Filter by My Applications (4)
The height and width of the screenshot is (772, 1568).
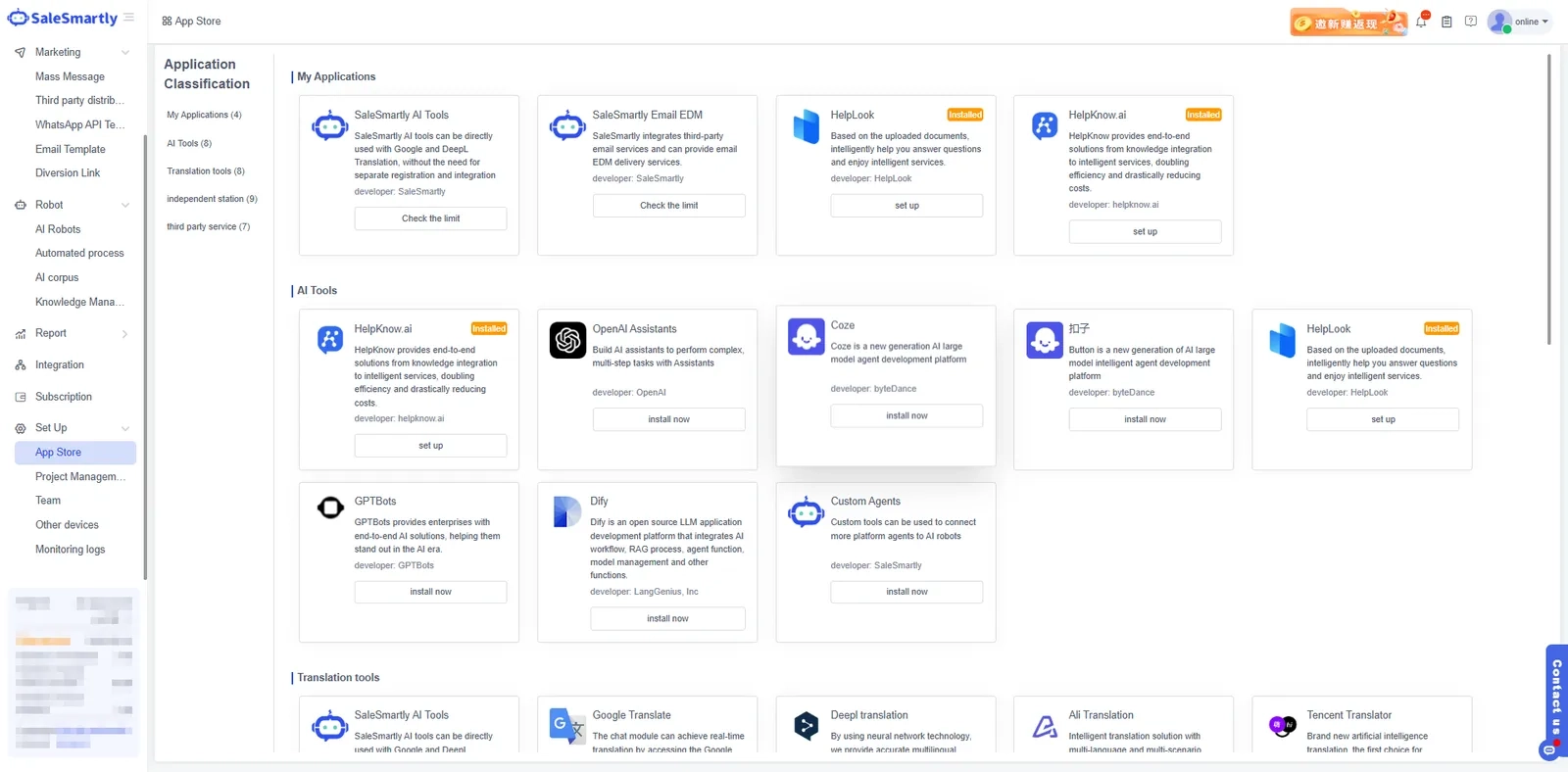[x=204, y=115]
